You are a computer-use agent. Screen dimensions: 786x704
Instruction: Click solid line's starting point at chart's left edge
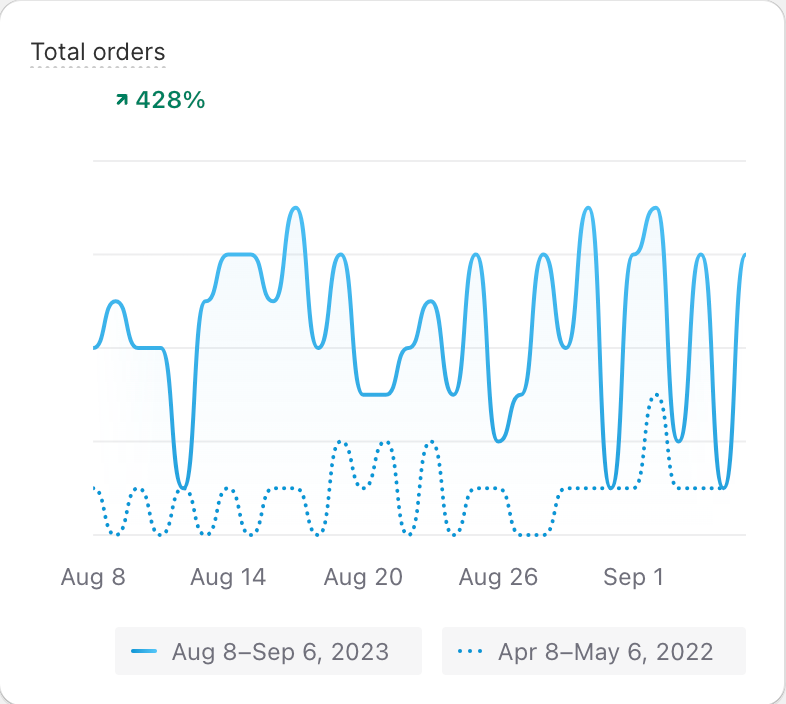tap(95, 347)
